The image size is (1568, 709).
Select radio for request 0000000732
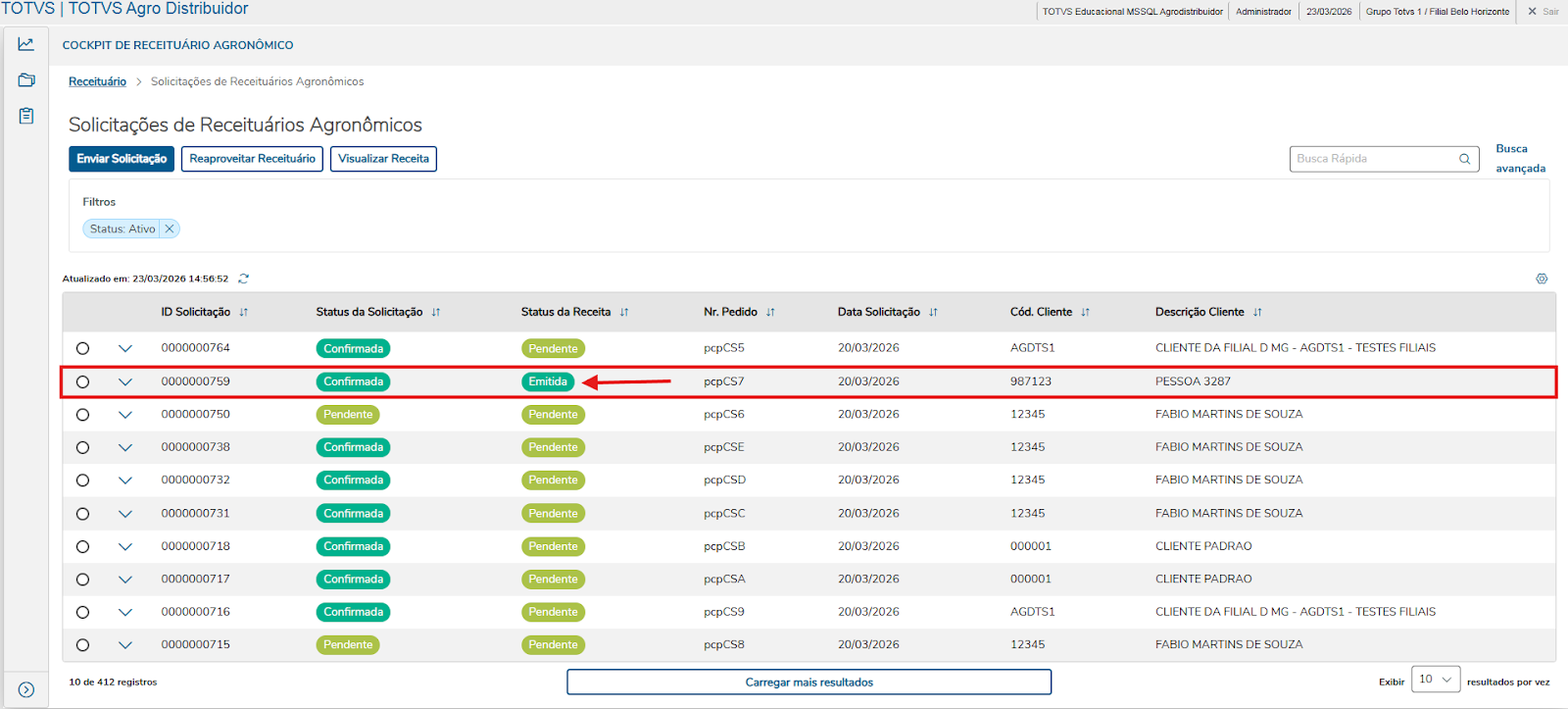coord(82,481)
